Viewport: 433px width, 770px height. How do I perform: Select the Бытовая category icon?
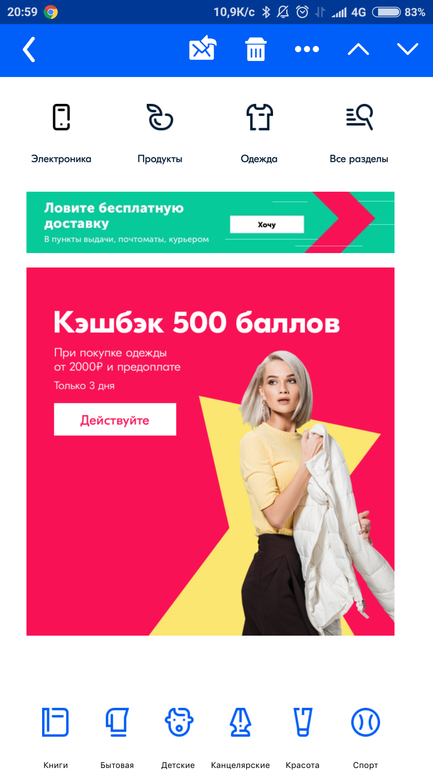(x=117, y=722)
